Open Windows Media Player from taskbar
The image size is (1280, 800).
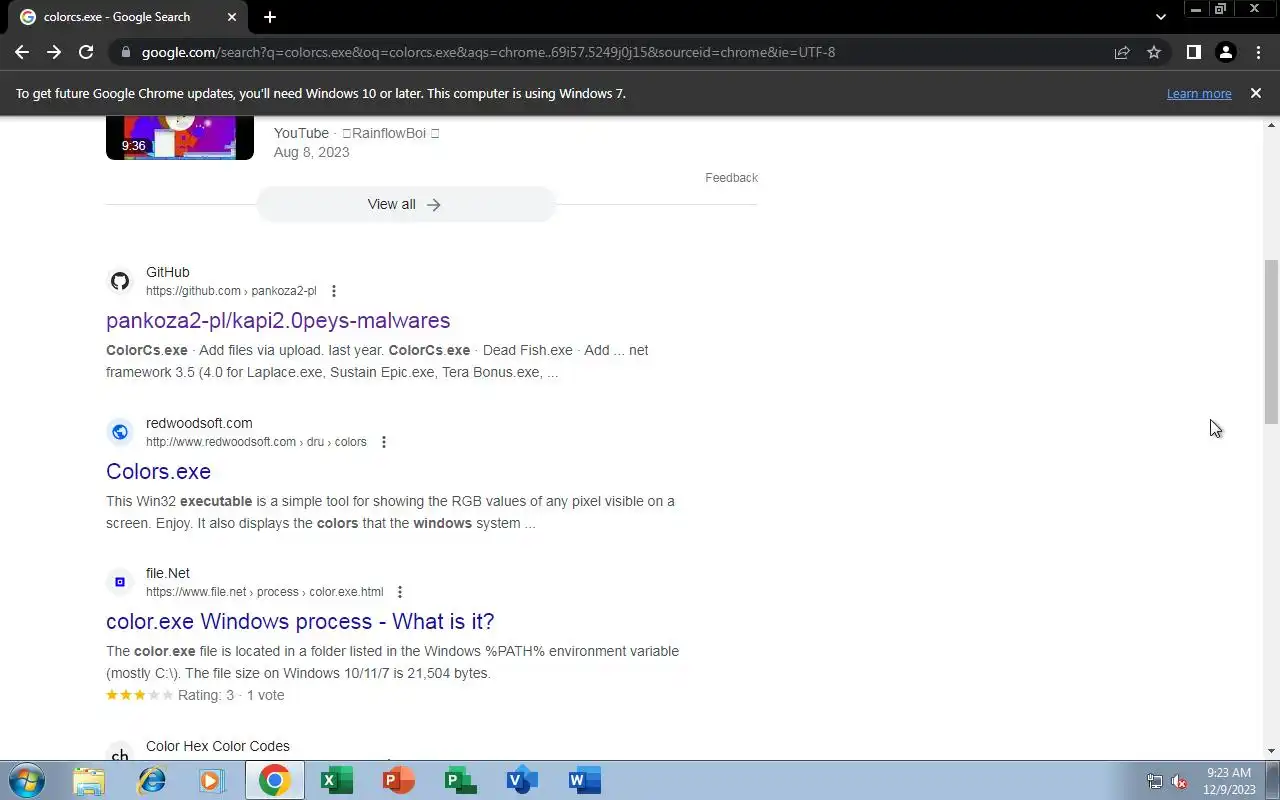pyautogui.click(x=212, y=780)
